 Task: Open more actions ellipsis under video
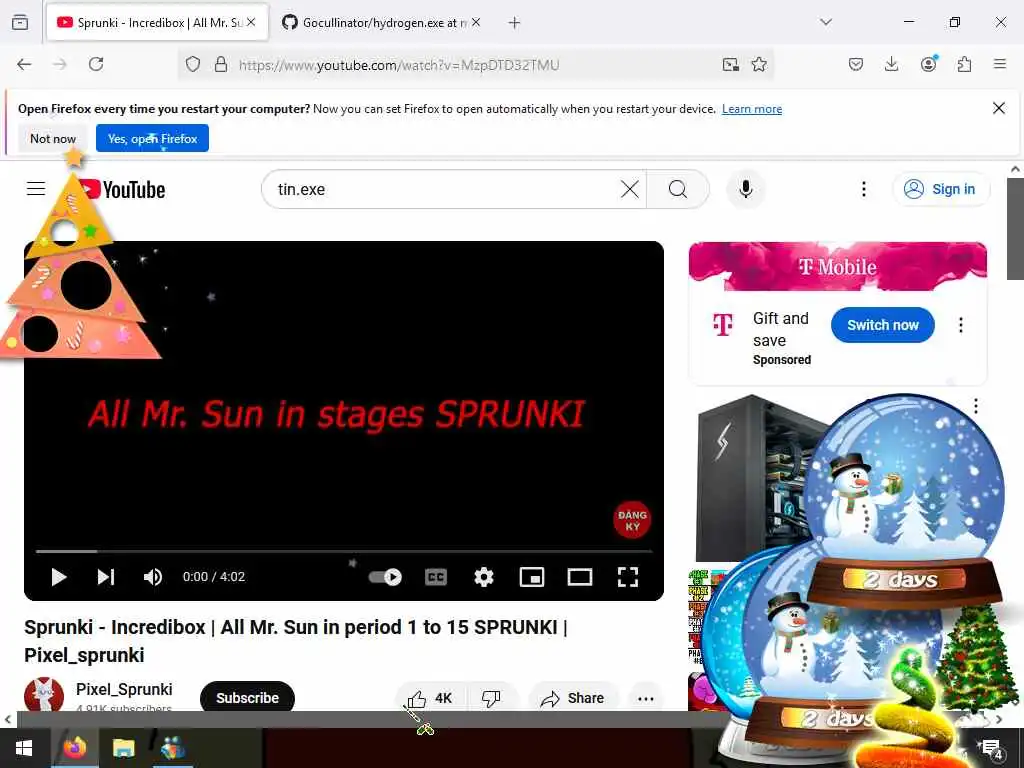pos(646,698)
